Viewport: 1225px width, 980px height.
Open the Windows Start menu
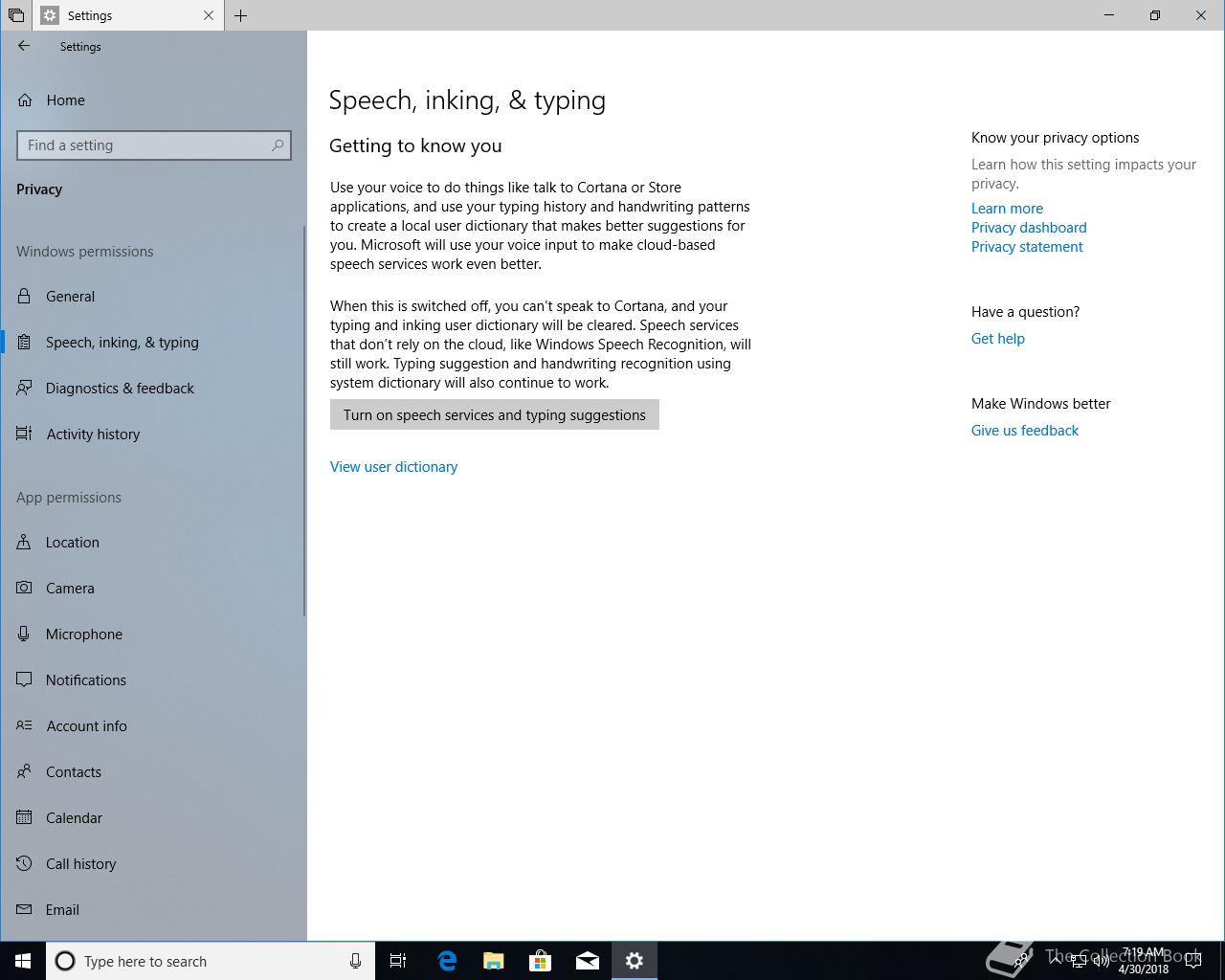point(23,961)
